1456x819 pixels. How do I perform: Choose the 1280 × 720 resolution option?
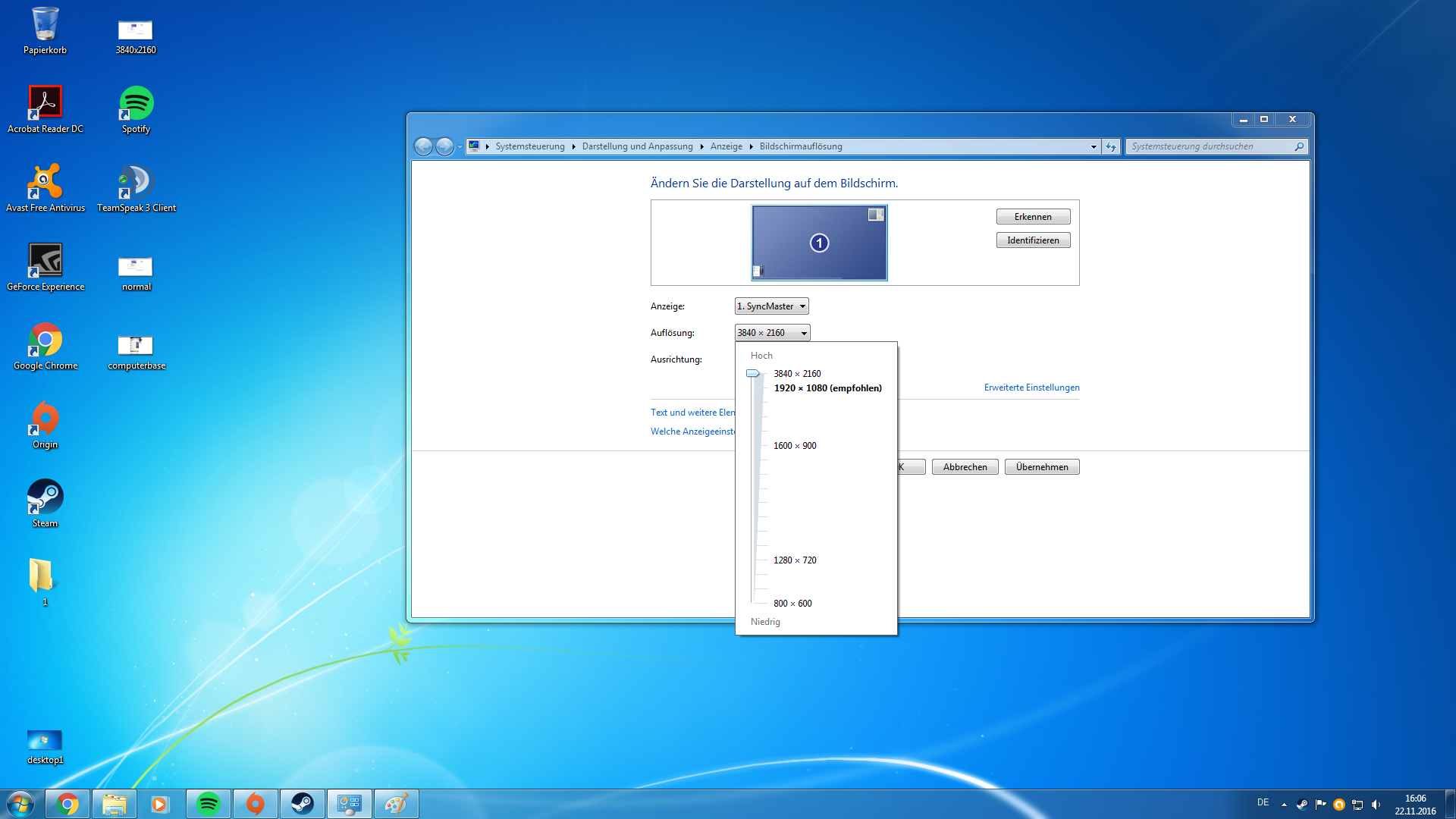[x=795, y=560]
